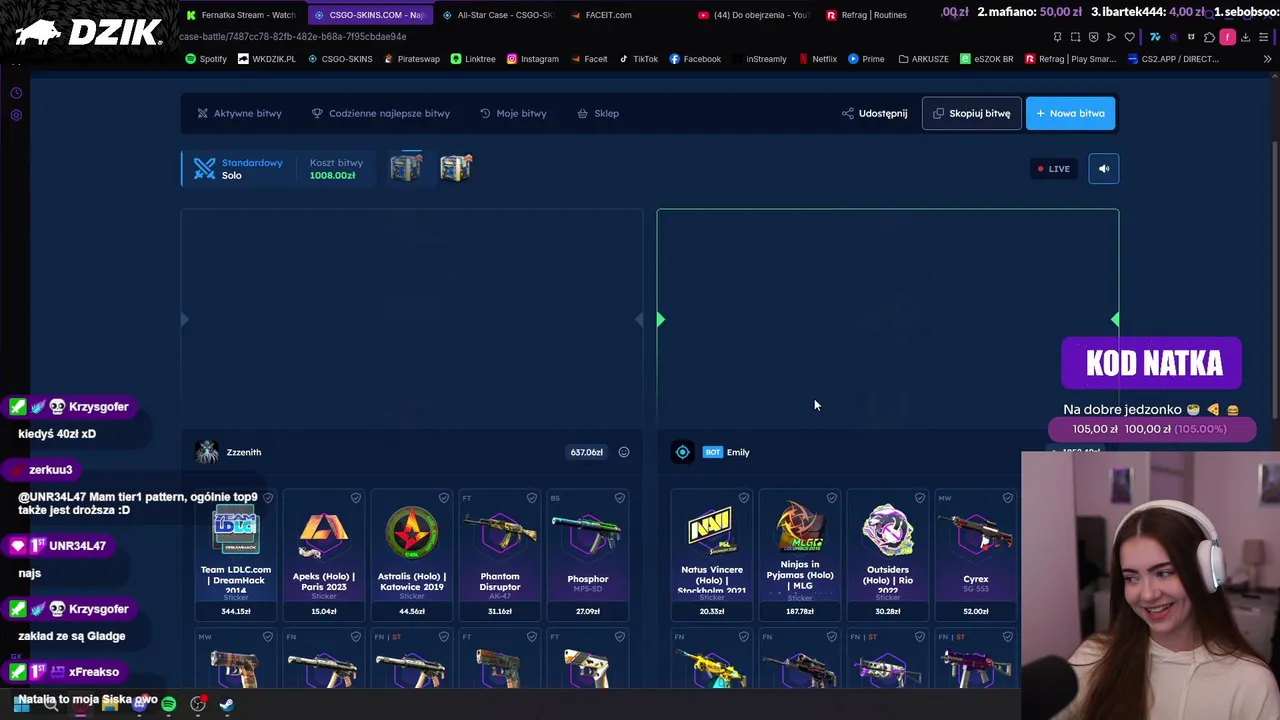Switch to the YouTube Do obejrzenia tab
Viewport: 1280px width, 720px height.
point(754,15)
